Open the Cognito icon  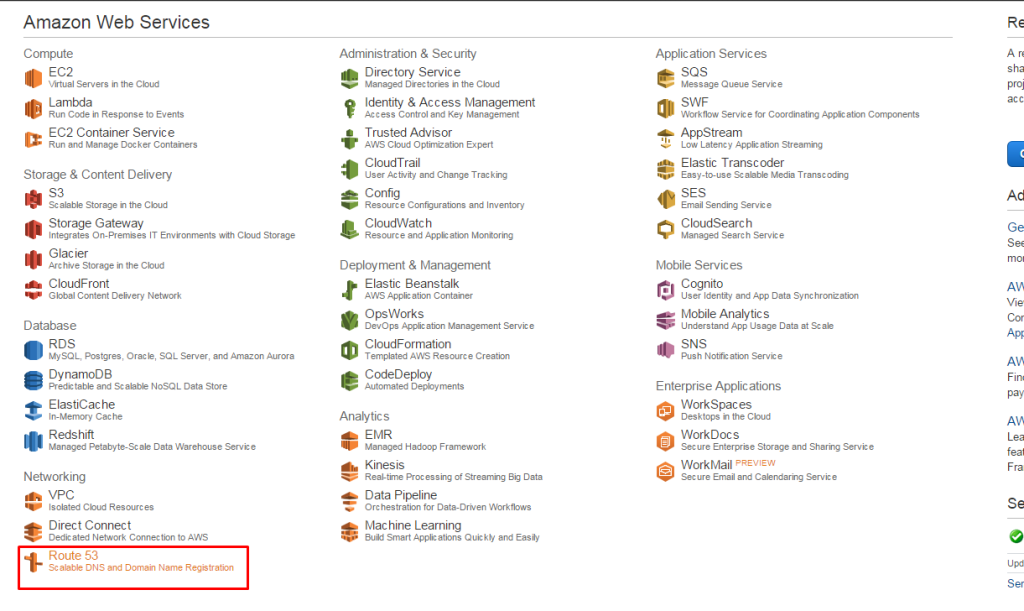pyautogui.click(x=665, y=290)
